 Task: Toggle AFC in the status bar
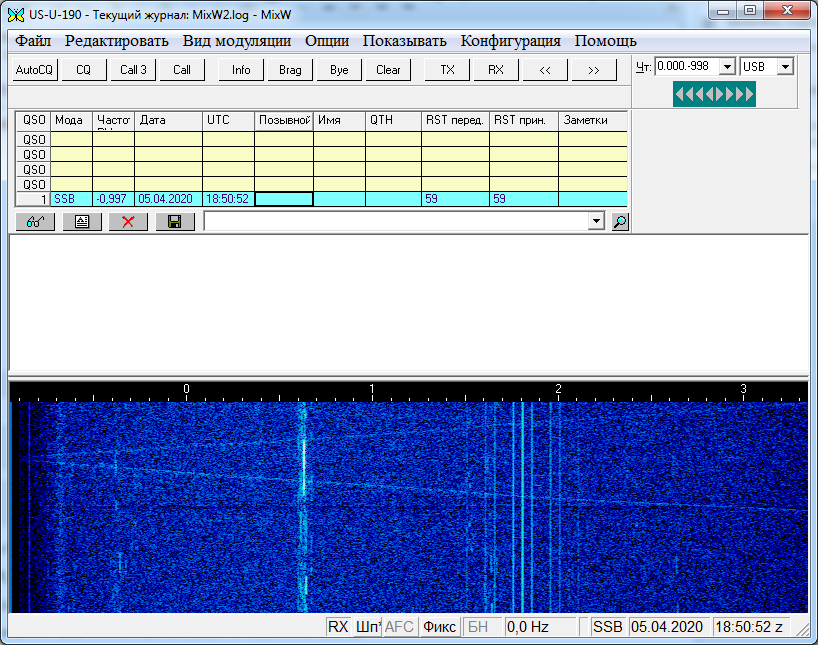click(399, 626)
